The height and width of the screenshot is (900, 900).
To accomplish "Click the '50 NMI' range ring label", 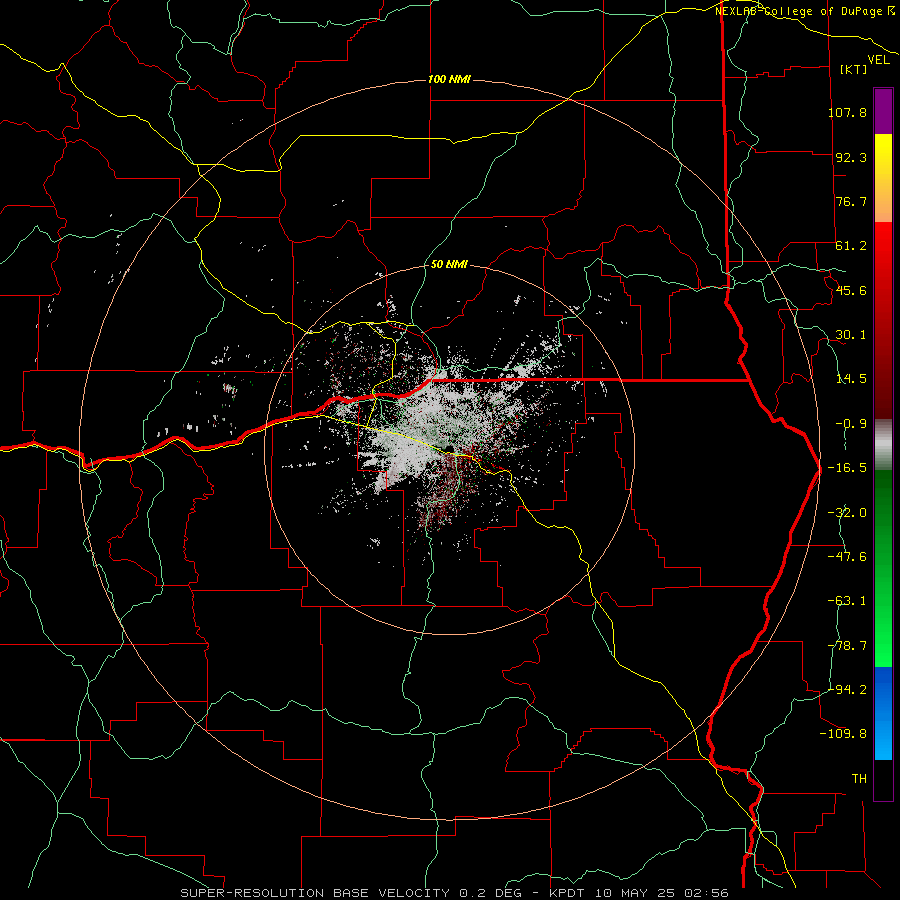I will pyautogui.click(x=449, y=264).
